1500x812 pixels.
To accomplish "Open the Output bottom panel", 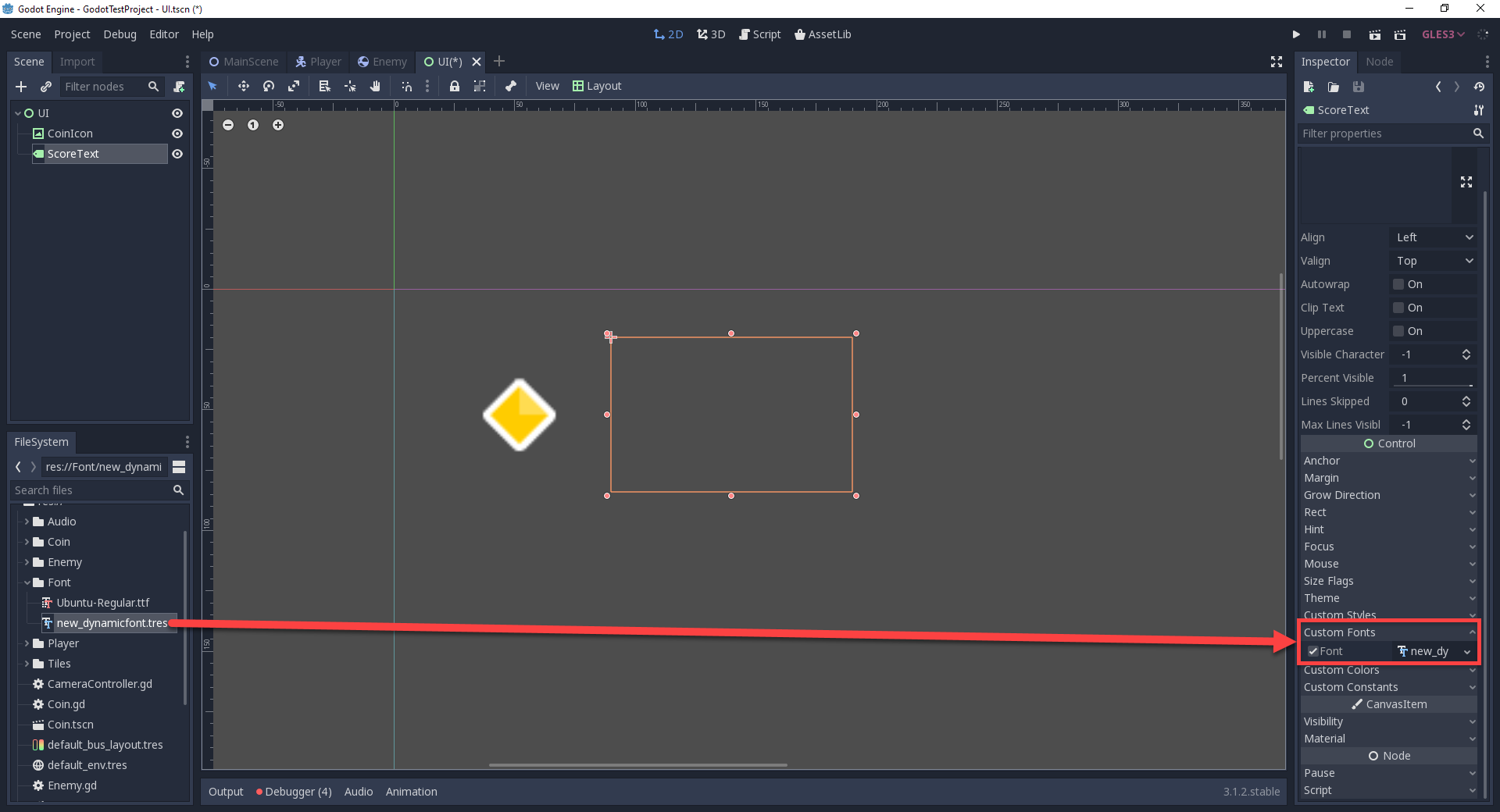I will 226,792.
